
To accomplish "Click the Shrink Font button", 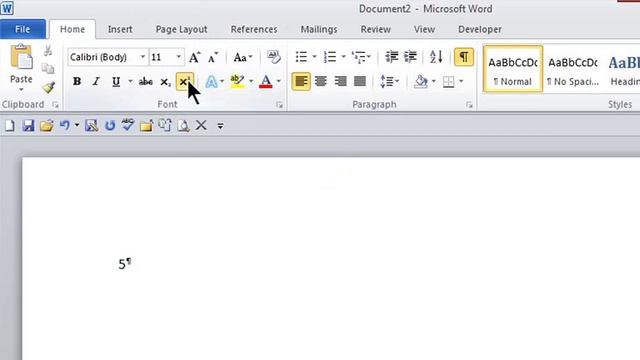I will [213, 57].
